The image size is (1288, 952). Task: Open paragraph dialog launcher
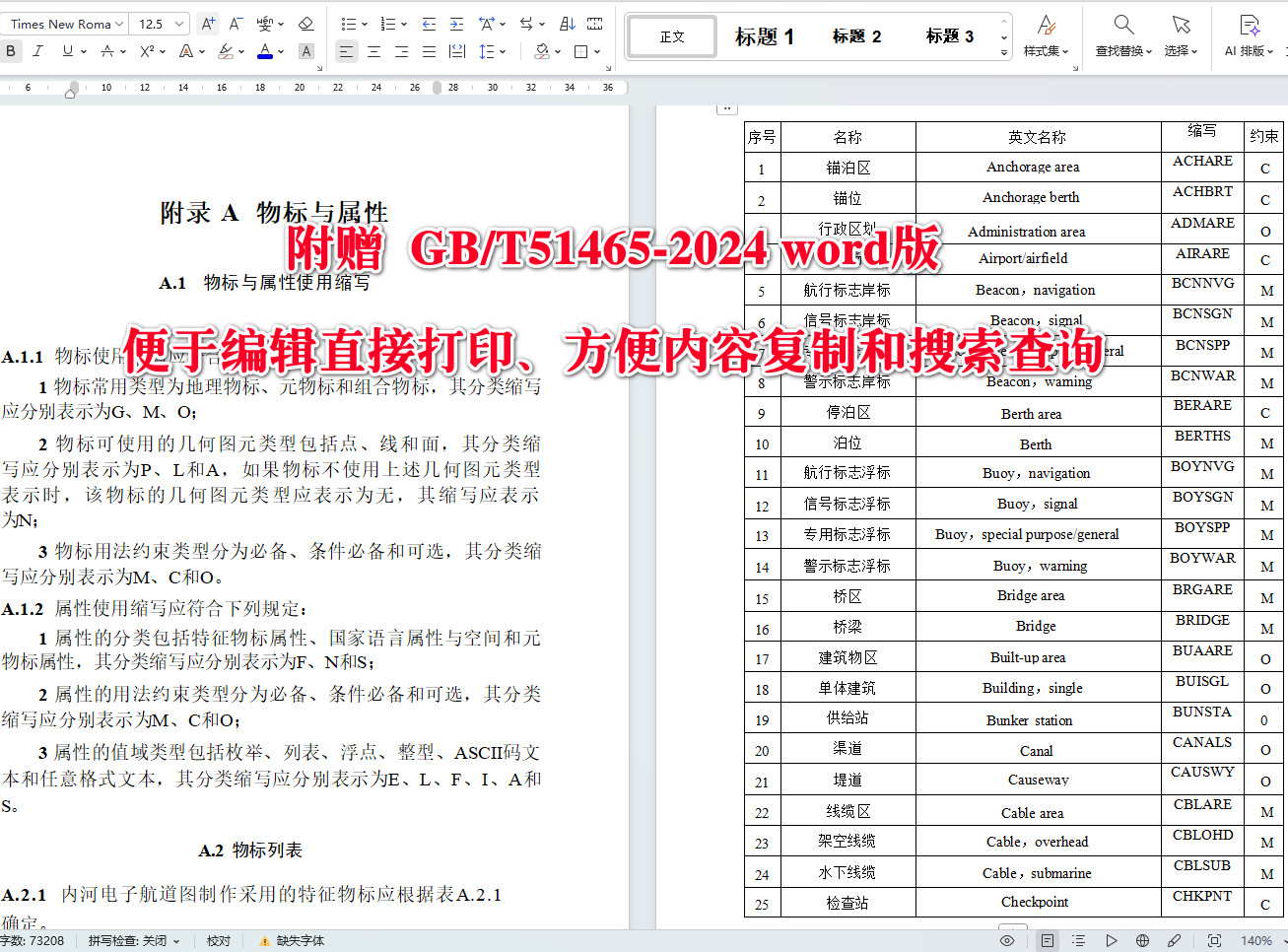608,67
